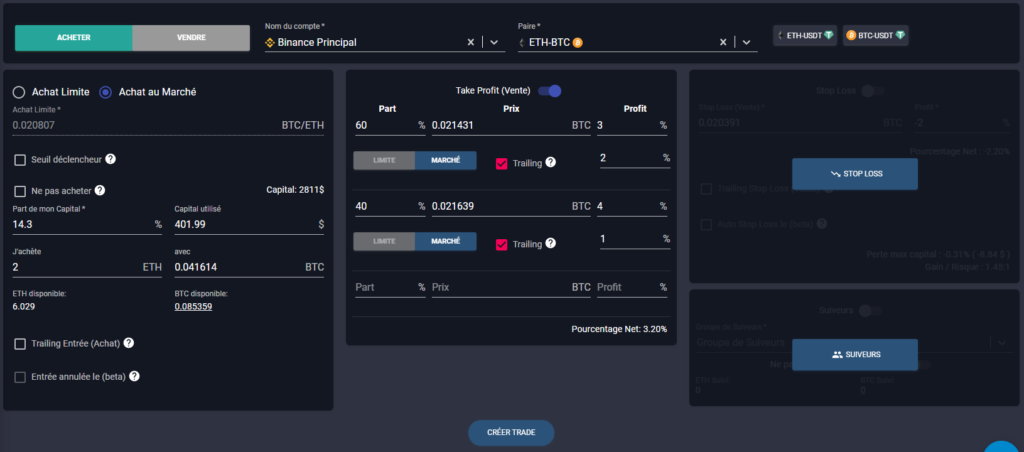Click the Part de mon Capital field
Screen dimensions: 1024x452
pos(87,224)
